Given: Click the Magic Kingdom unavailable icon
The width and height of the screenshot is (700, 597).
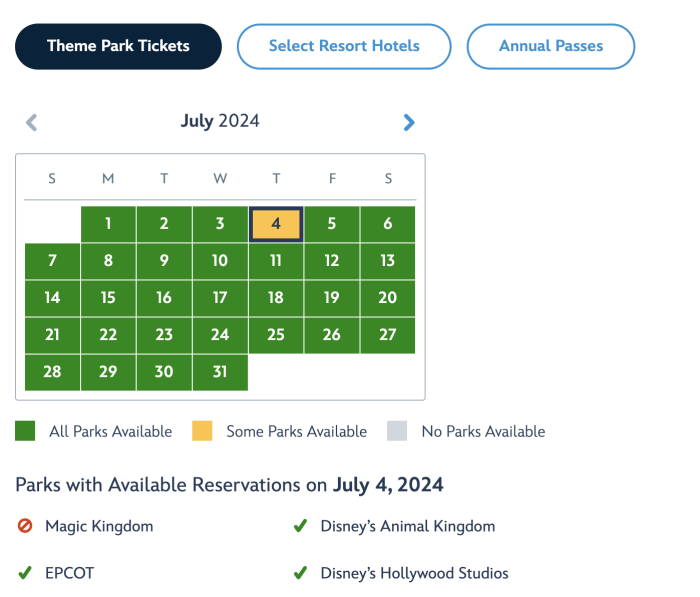Looking at the screenshot, I should (x=25, y=526).
